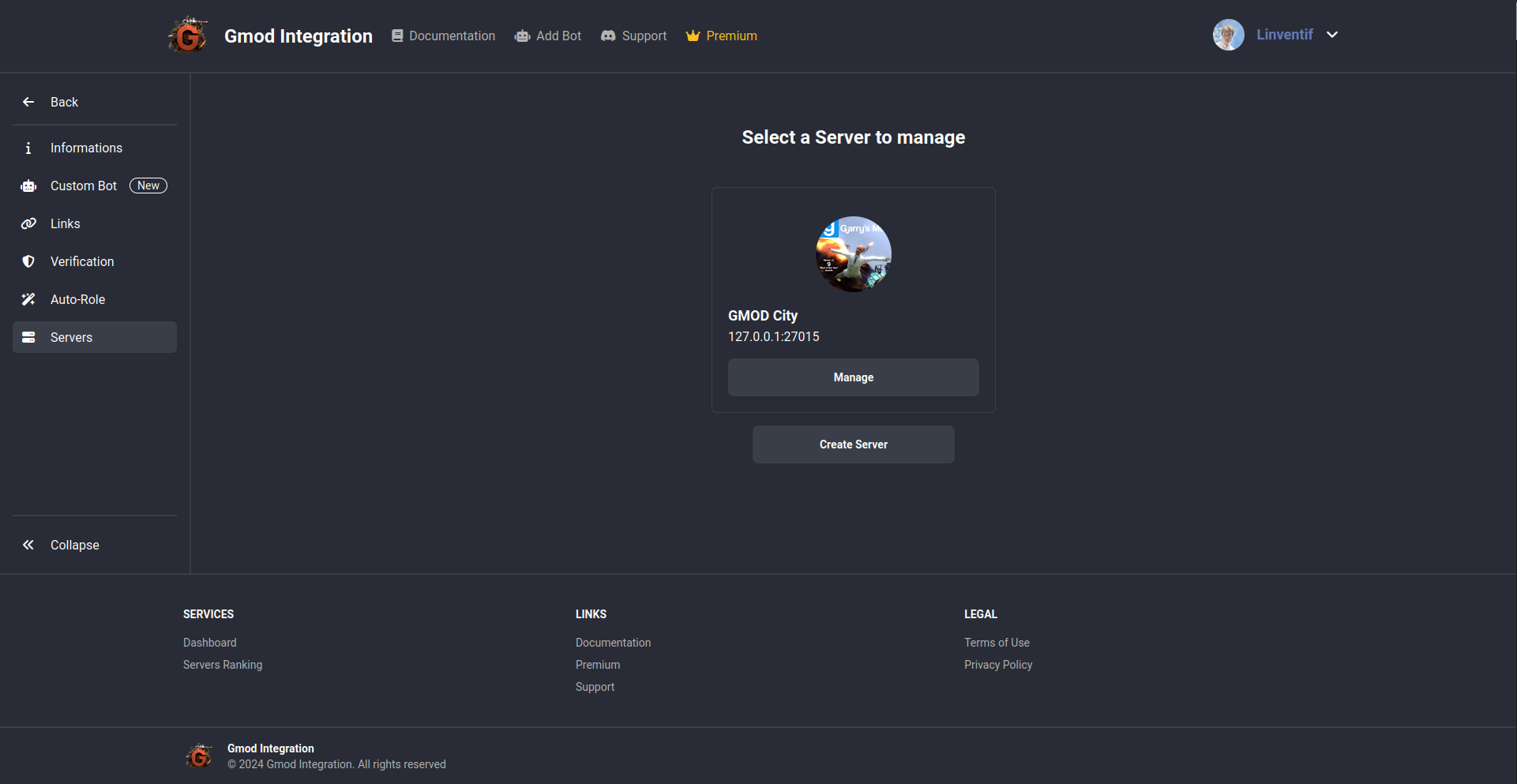Open the Informations sidebar item
1517x784 pixels.
click(x=86, y=148)
